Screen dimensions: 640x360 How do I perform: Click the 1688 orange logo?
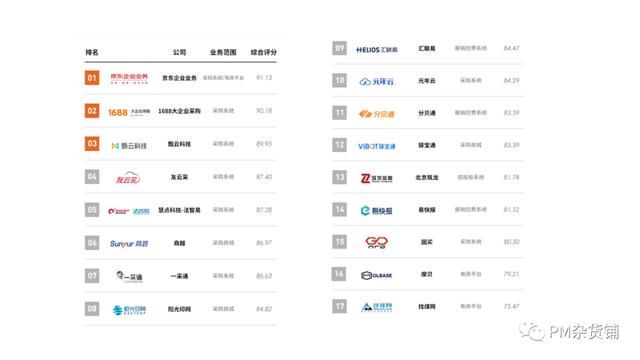[129, 112]
